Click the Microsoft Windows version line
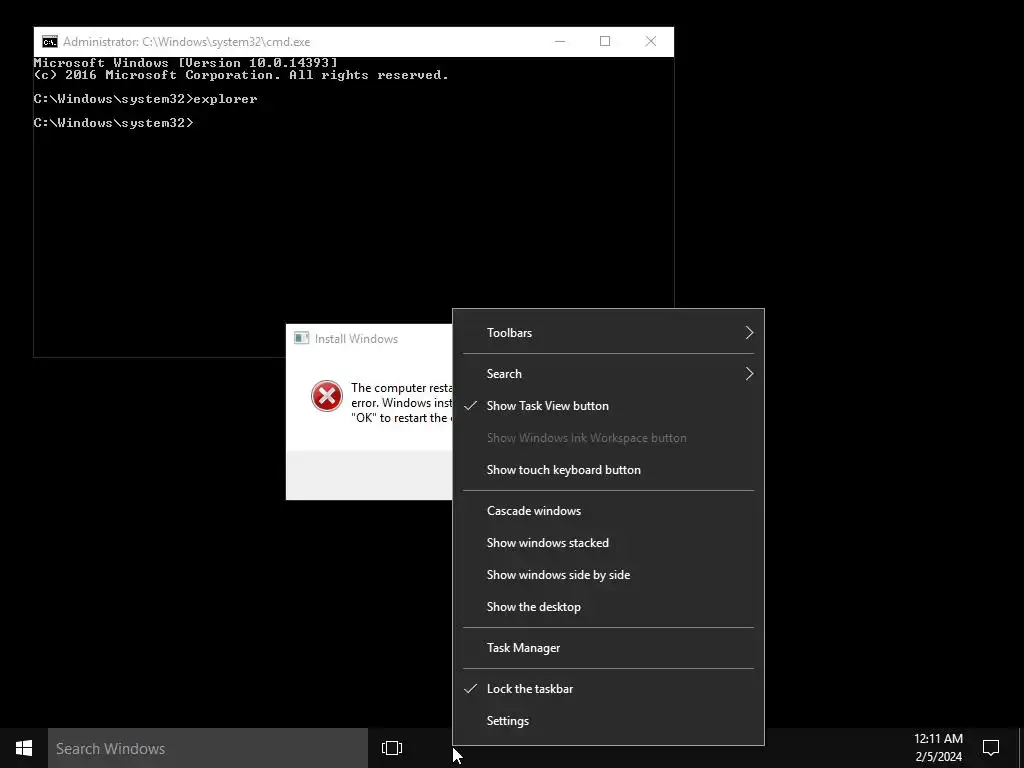Viewport: 1024px width, 768px height. 185,63
